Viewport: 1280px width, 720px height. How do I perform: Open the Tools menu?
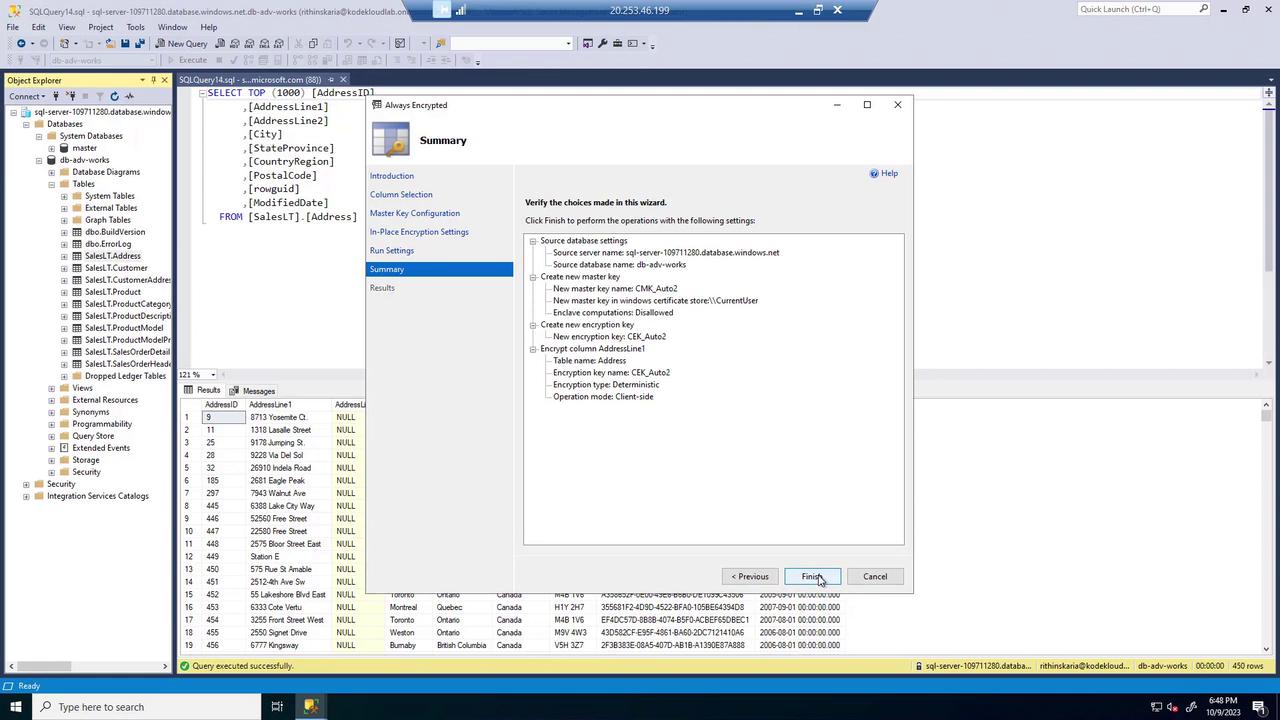tap(136, 27)
